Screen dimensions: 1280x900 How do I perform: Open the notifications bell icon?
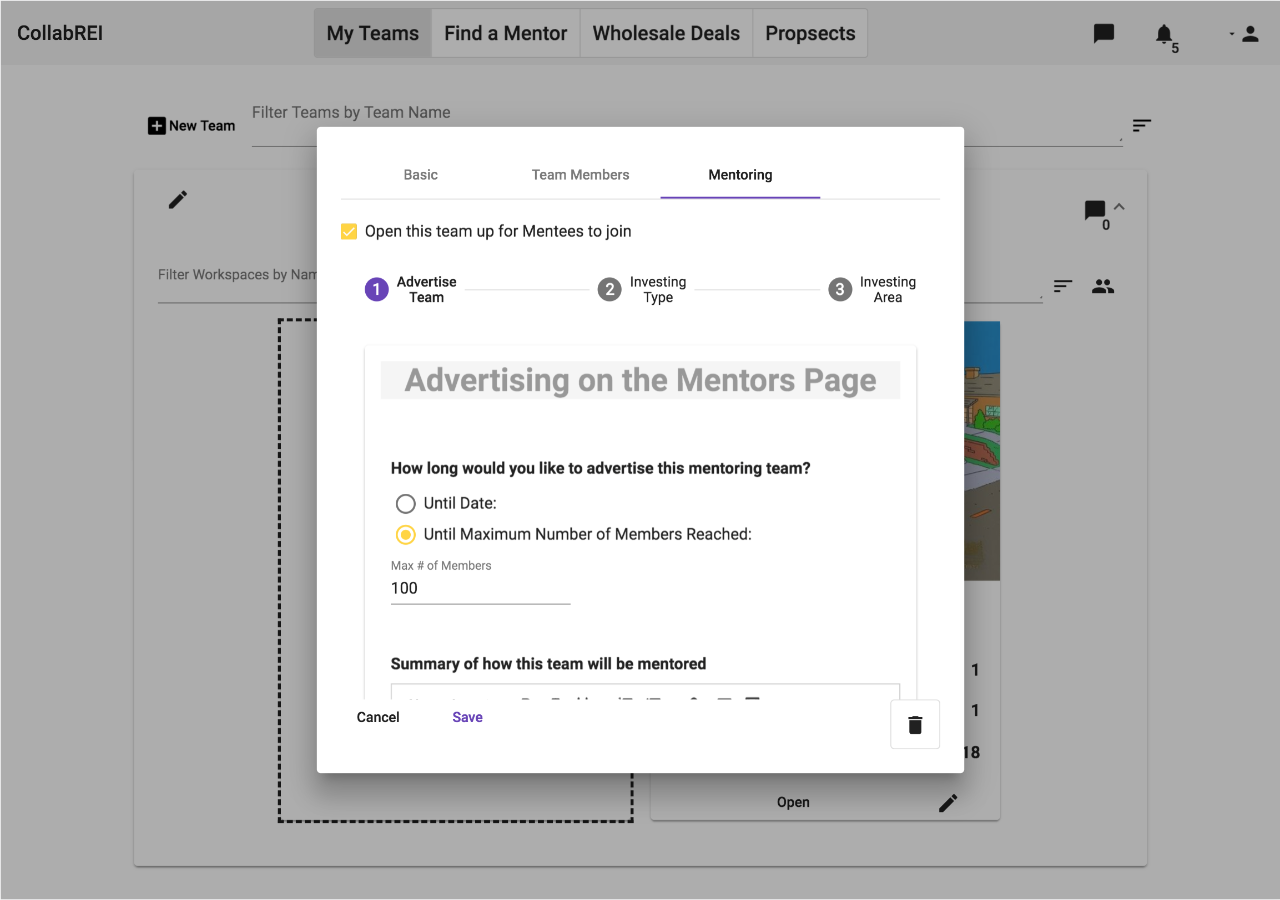point(1164,34)
